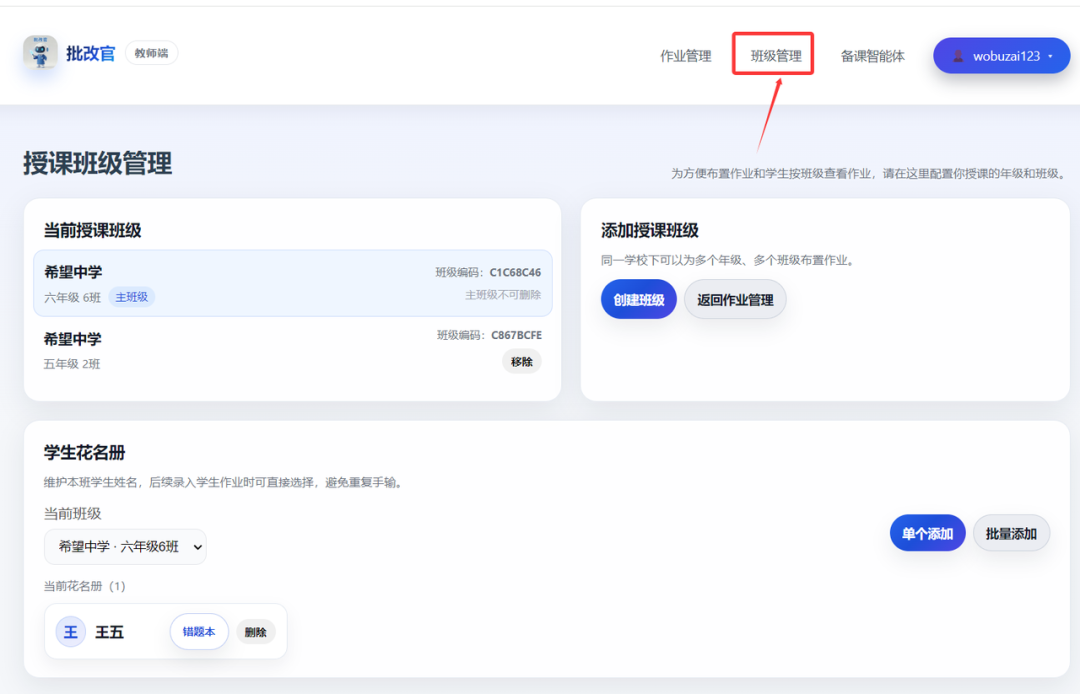This screenshot has height=694, width=1080.
Task: Click the 单个添加 button
Action: 927,533
